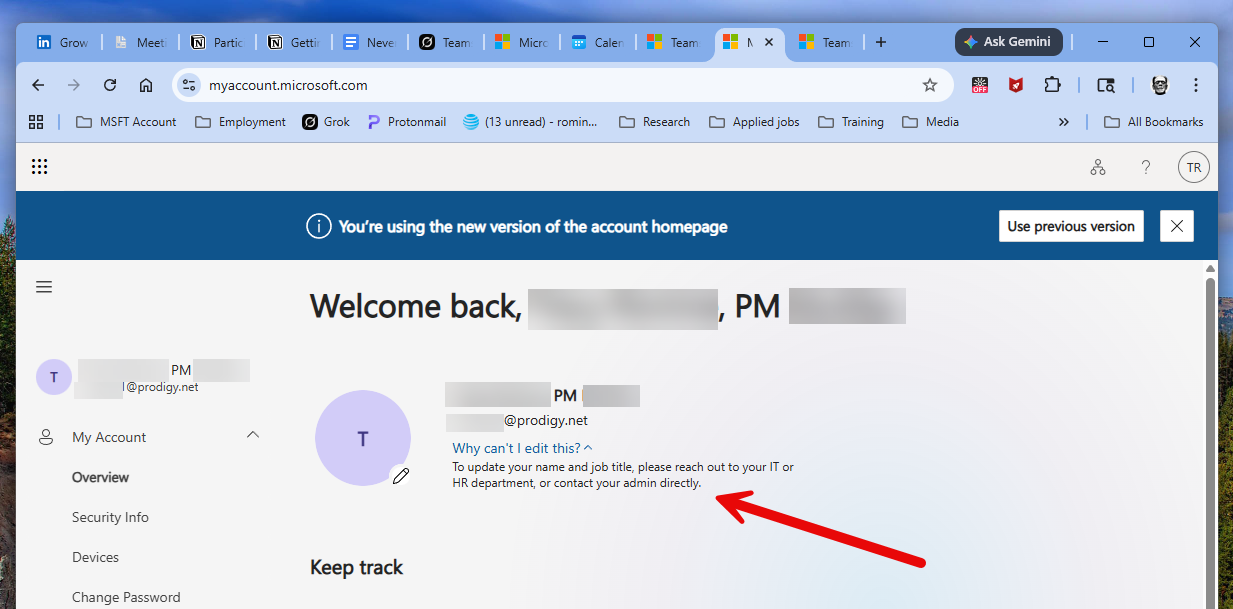Close the active Microsoft account tab
Viewport: 1233px width, 609px height.
point(769,42)
